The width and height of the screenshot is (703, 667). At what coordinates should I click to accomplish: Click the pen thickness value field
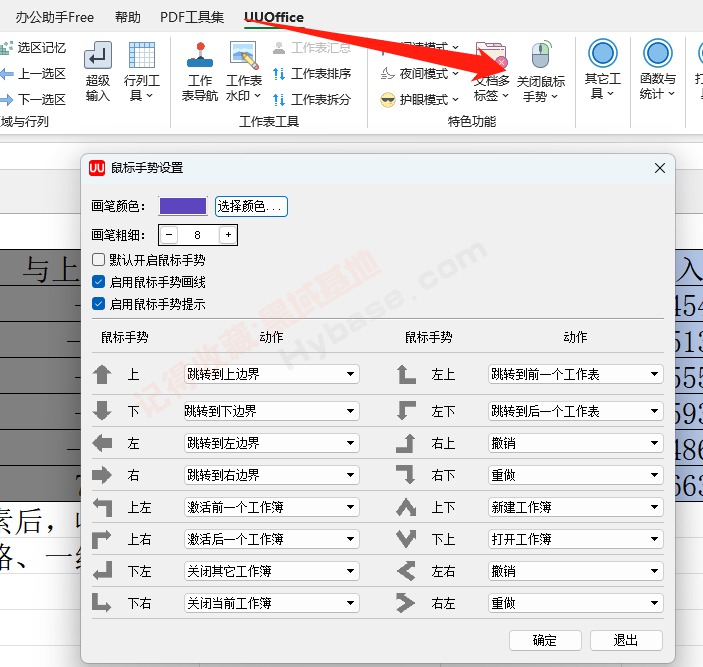(198, 234)
